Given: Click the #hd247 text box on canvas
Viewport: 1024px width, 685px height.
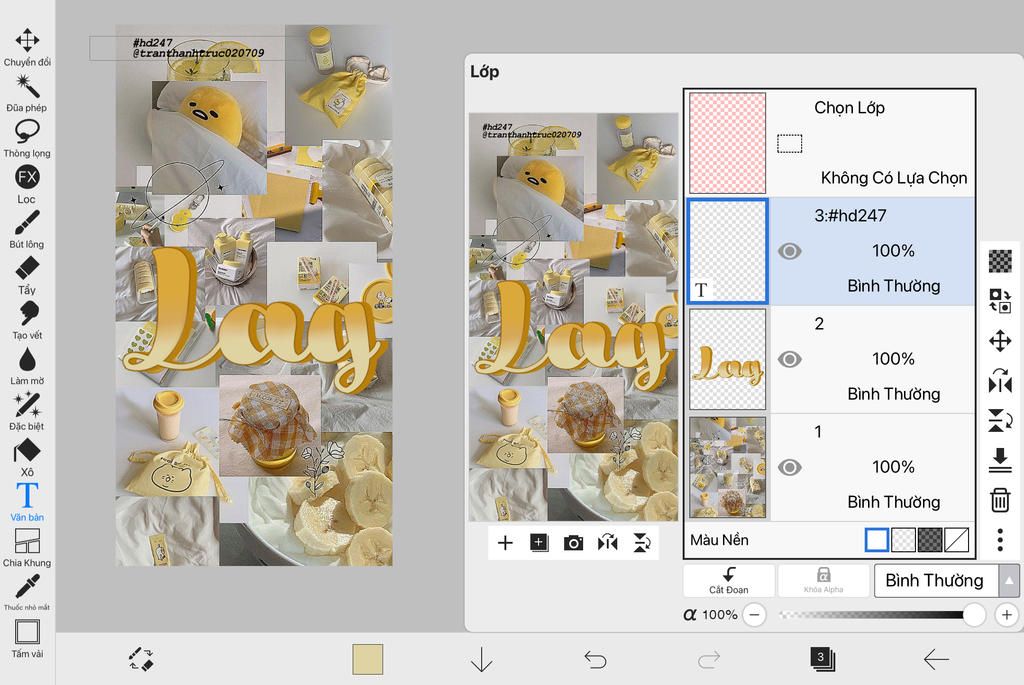Looking at the screenshot, I should click(x=197, y=48).
